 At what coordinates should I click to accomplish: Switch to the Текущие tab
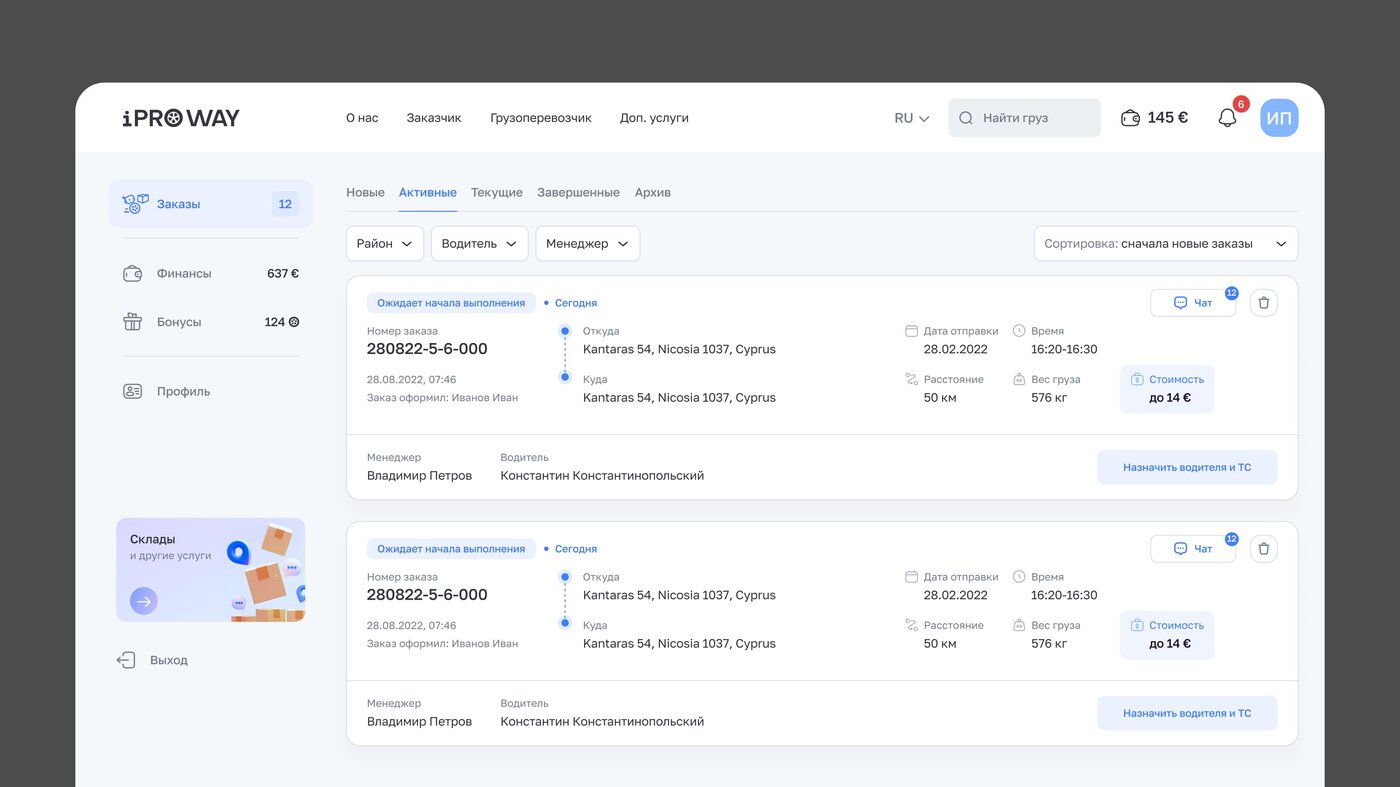pos(497,192)
